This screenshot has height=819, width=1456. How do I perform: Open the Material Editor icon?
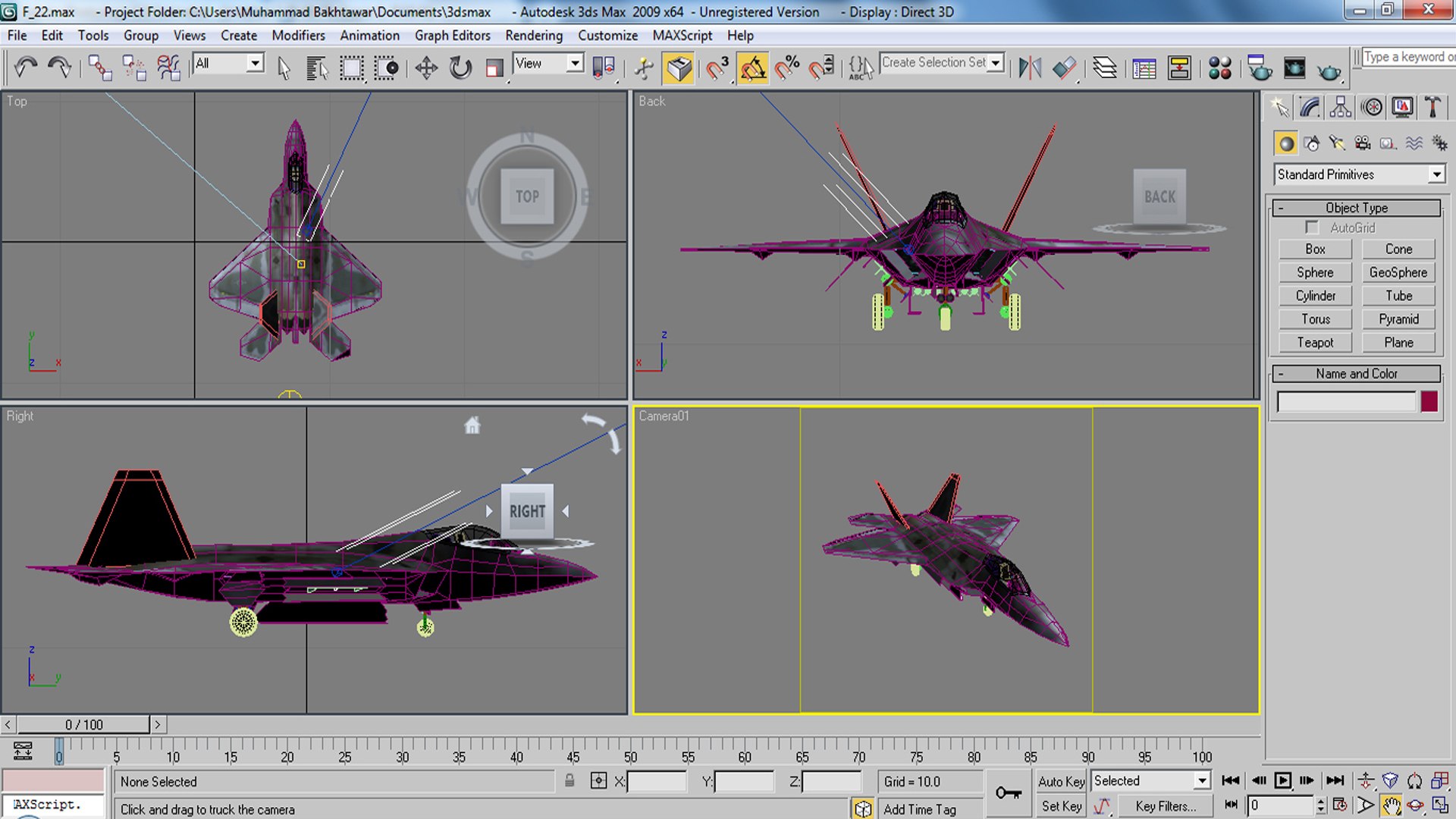1219,67
